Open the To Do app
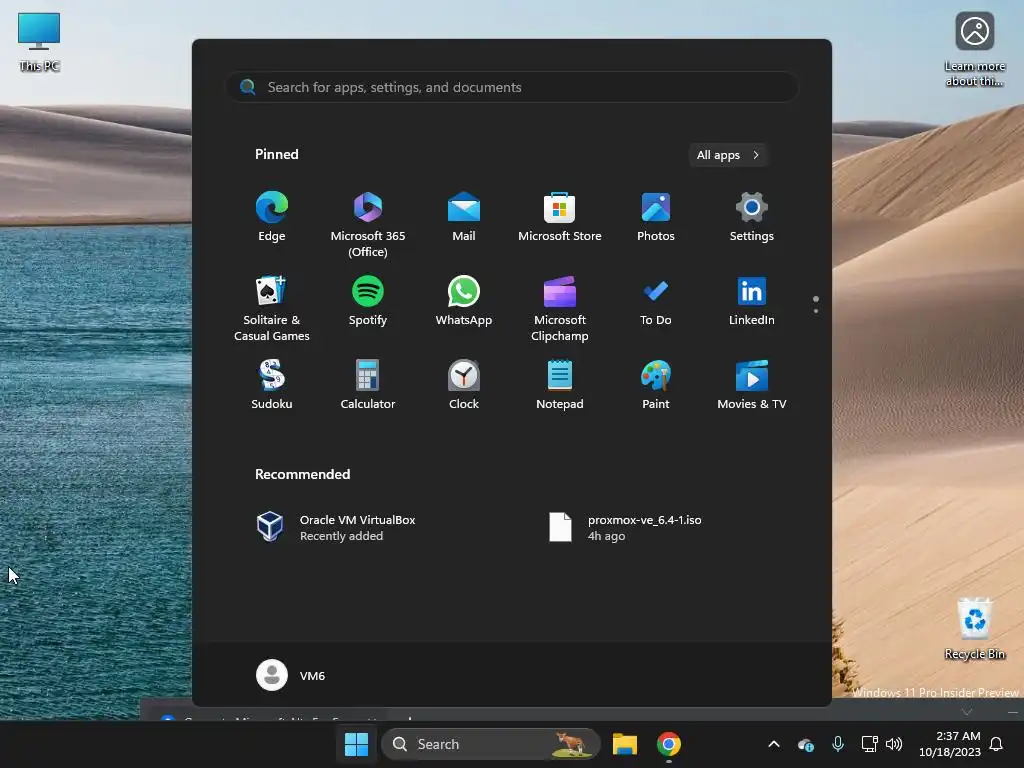This screenshot has height=768, width=1024. [x=656, y=302]
